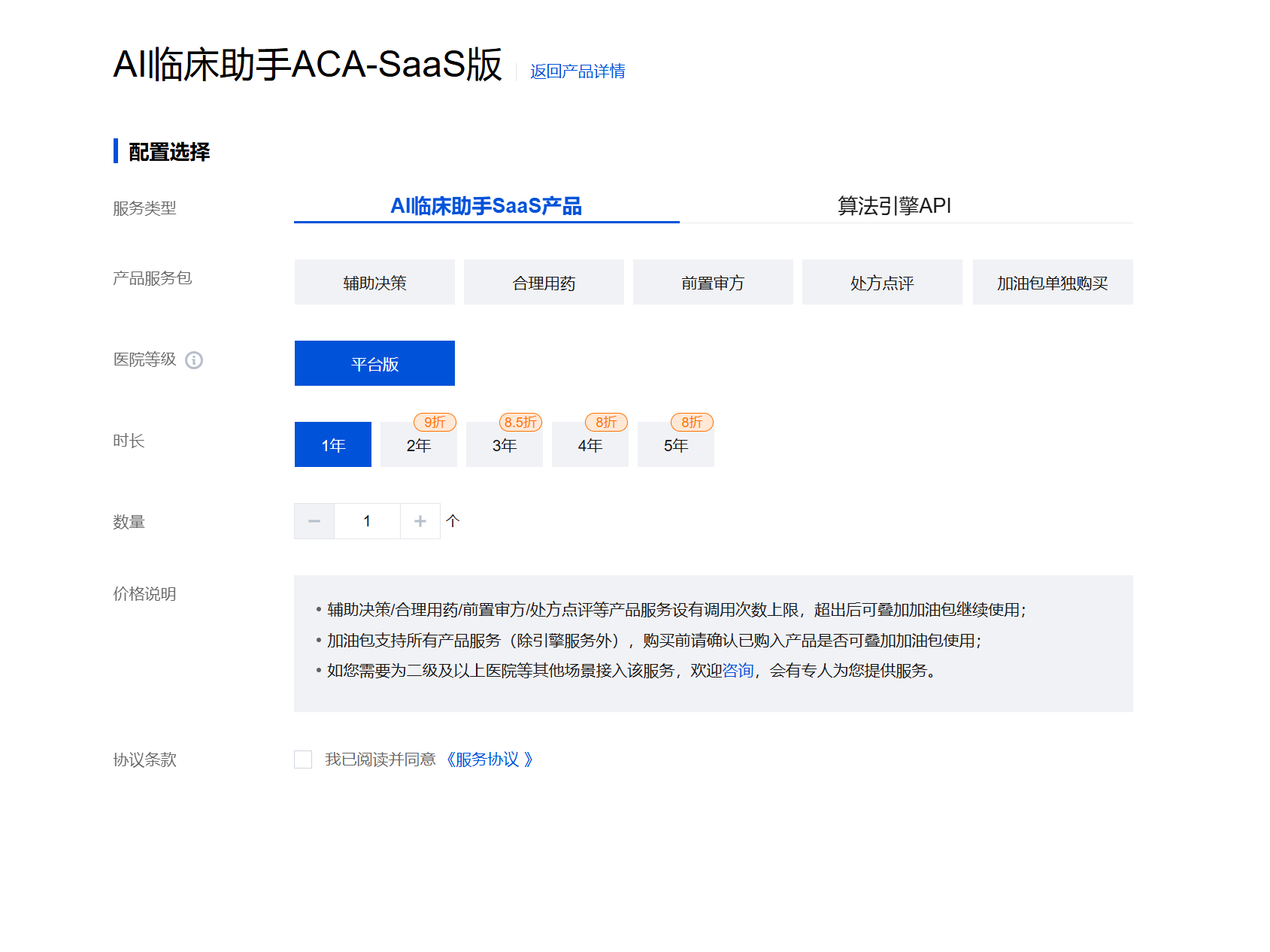Image resolution: width=1270 pixels, height=952 pixels.
Task: Choose the 1年 duration option
Action: [333, 445]
